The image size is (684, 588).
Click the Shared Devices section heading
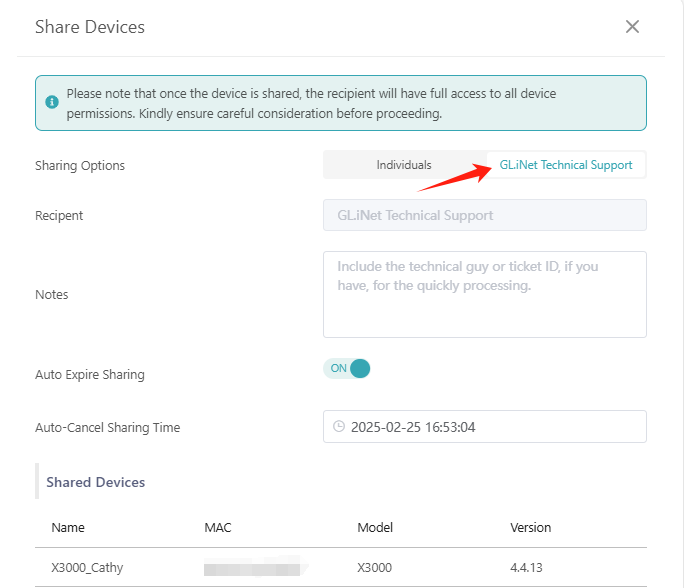click(x=95, y=482)
